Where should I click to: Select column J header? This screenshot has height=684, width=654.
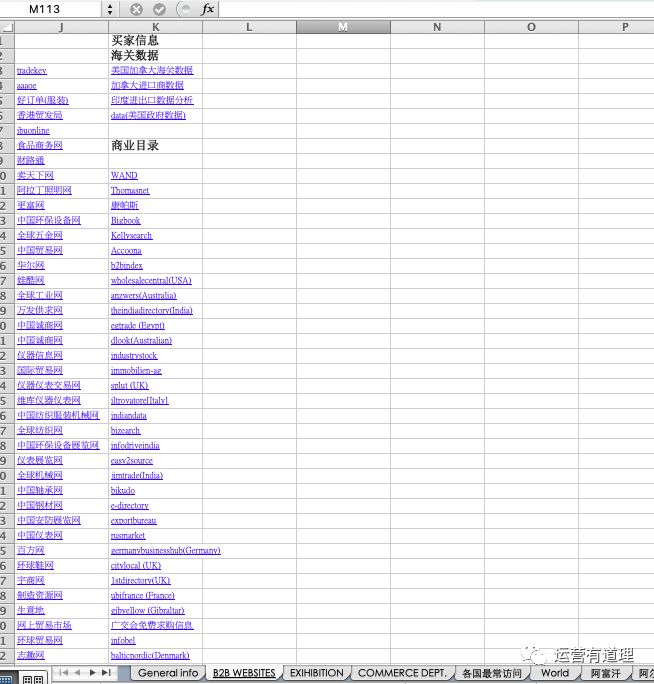pos(62,27)
